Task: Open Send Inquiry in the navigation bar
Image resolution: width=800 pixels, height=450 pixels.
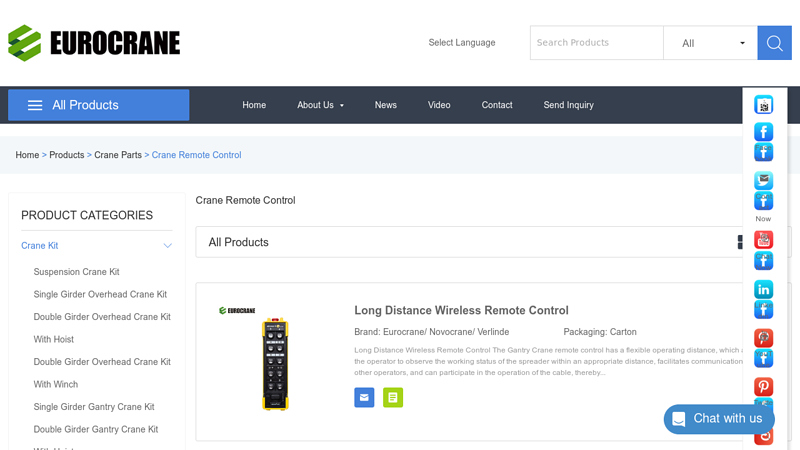Action: (x=568, y=105)
